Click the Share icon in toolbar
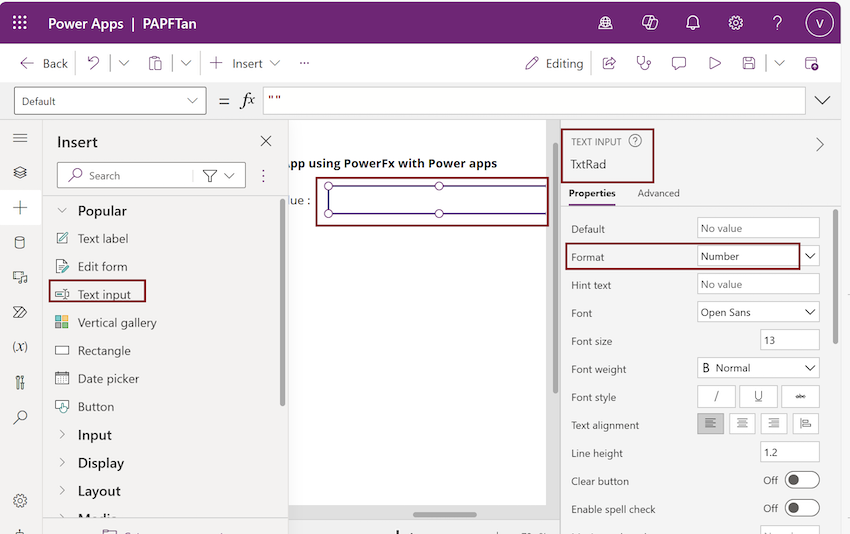Image resolution: width=850 pixels, height=534 pixels. pos(609,63)
